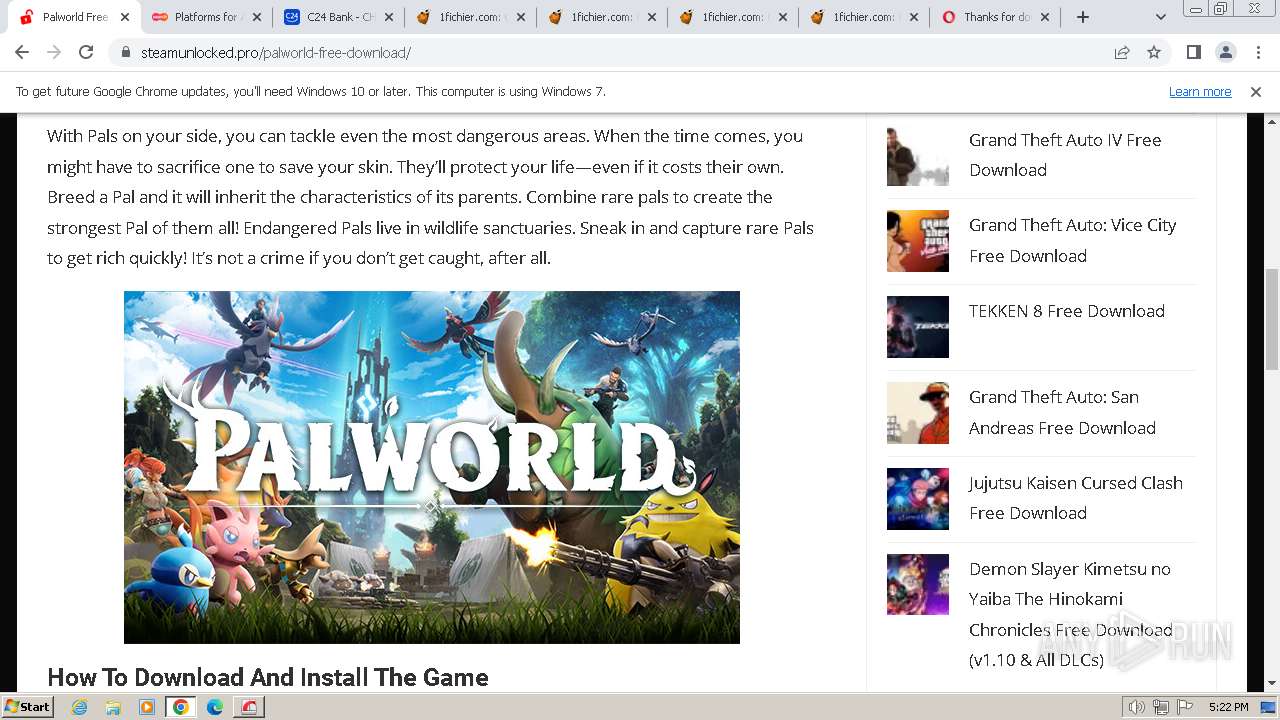This screenshot has width=1280, height=720.
Task: Go back to previous page
Action: pos(22,52)
